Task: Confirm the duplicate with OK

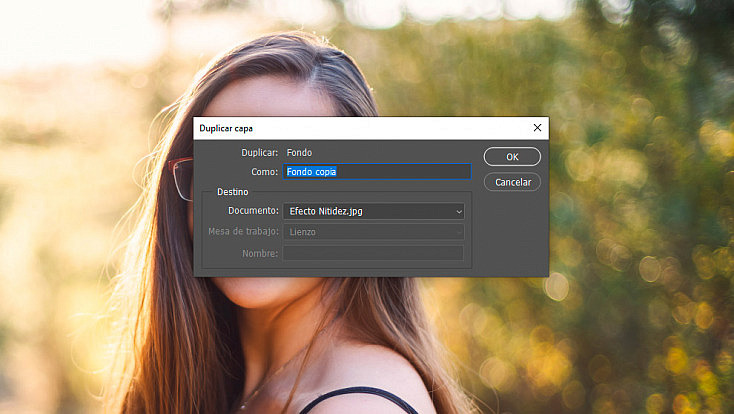Action: [x=512, y=157]
